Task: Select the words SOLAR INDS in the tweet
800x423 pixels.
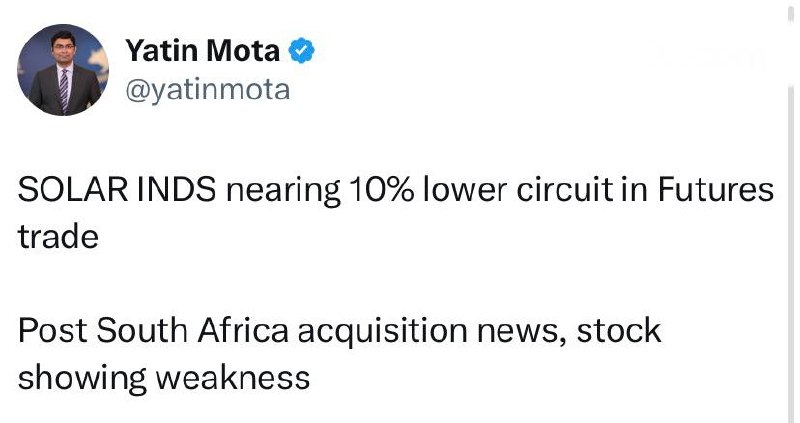Action: [117, 190]
